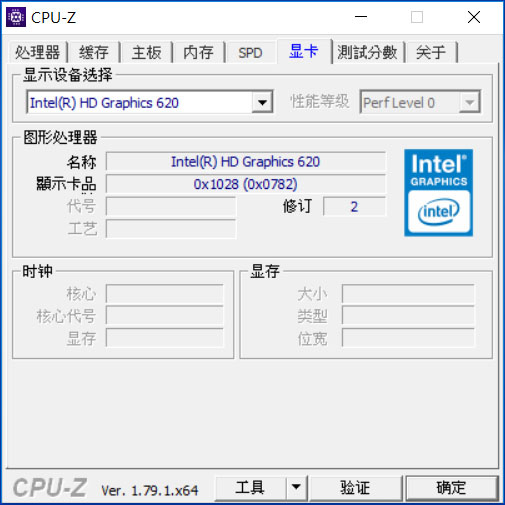This screenshot has height=505, width=505.
Task: Click the 工具 button
Action: 250,488
